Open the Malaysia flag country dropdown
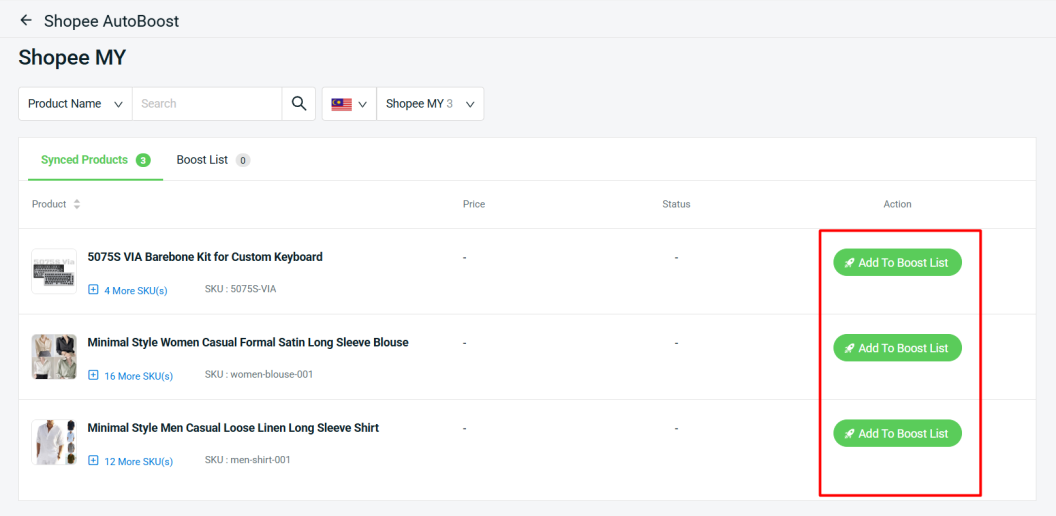Screen dimensions: 1056x516 tap(349, 104)
